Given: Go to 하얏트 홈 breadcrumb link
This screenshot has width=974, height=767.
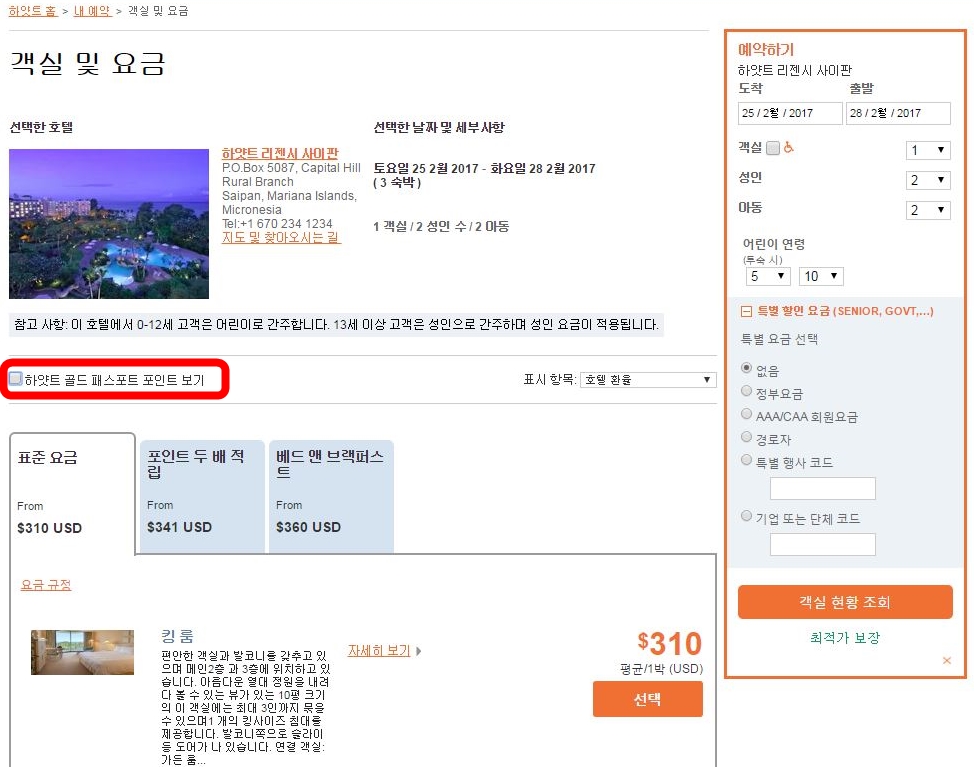Looking at the screenshot, I should (33, 11).
